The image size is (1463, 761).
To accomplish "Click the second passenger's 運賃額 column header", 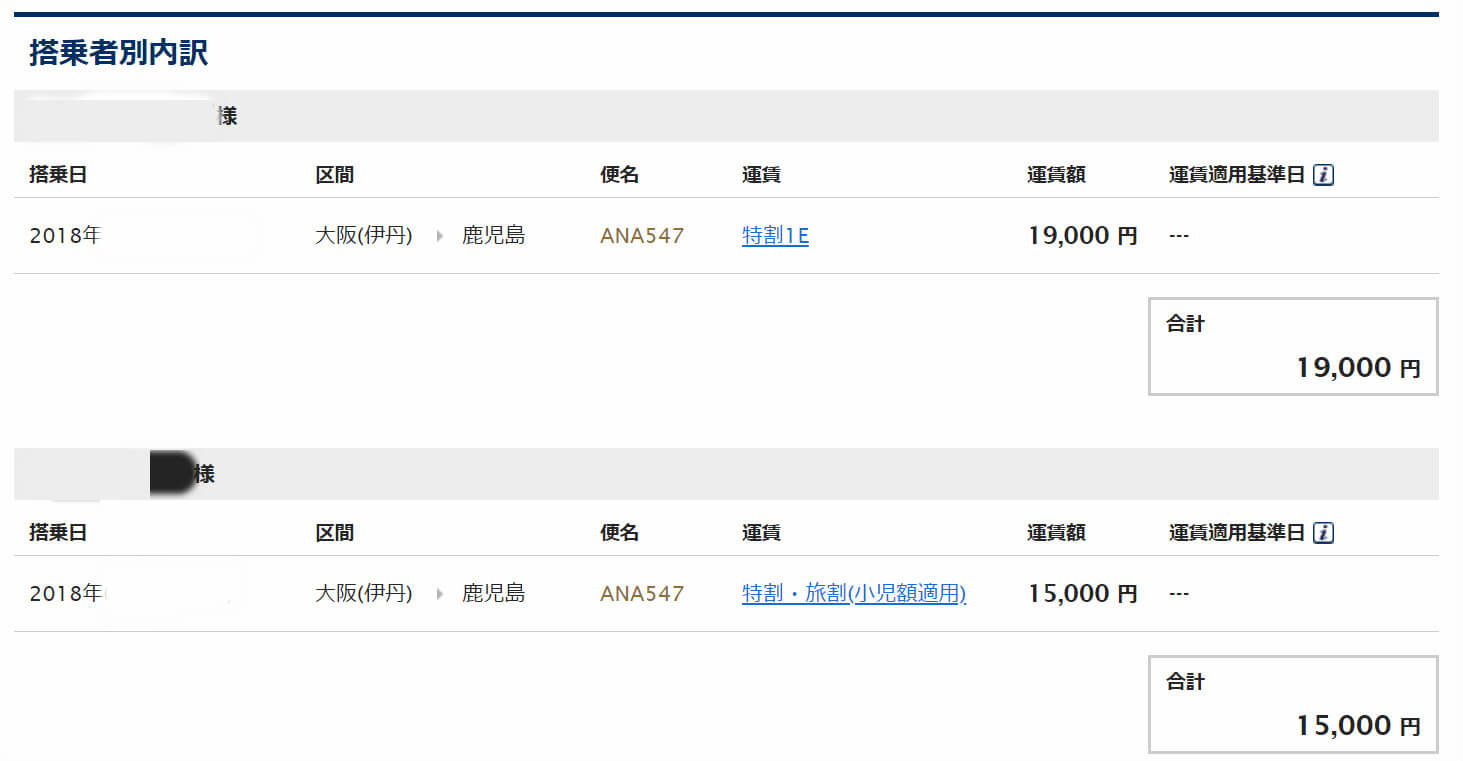I will (x=1055, y=533).
